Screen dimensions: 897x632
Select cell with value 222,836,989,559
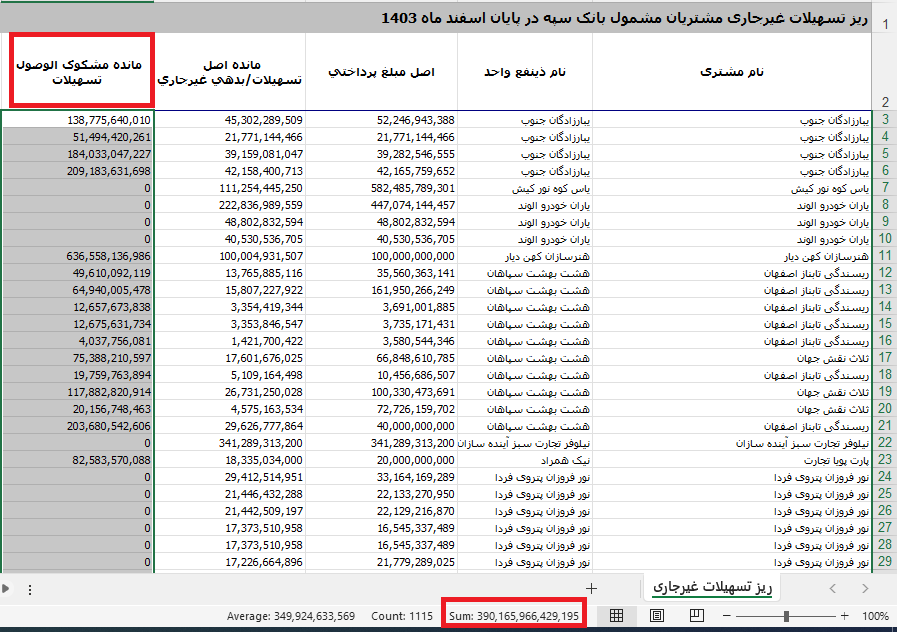point(230,205)
